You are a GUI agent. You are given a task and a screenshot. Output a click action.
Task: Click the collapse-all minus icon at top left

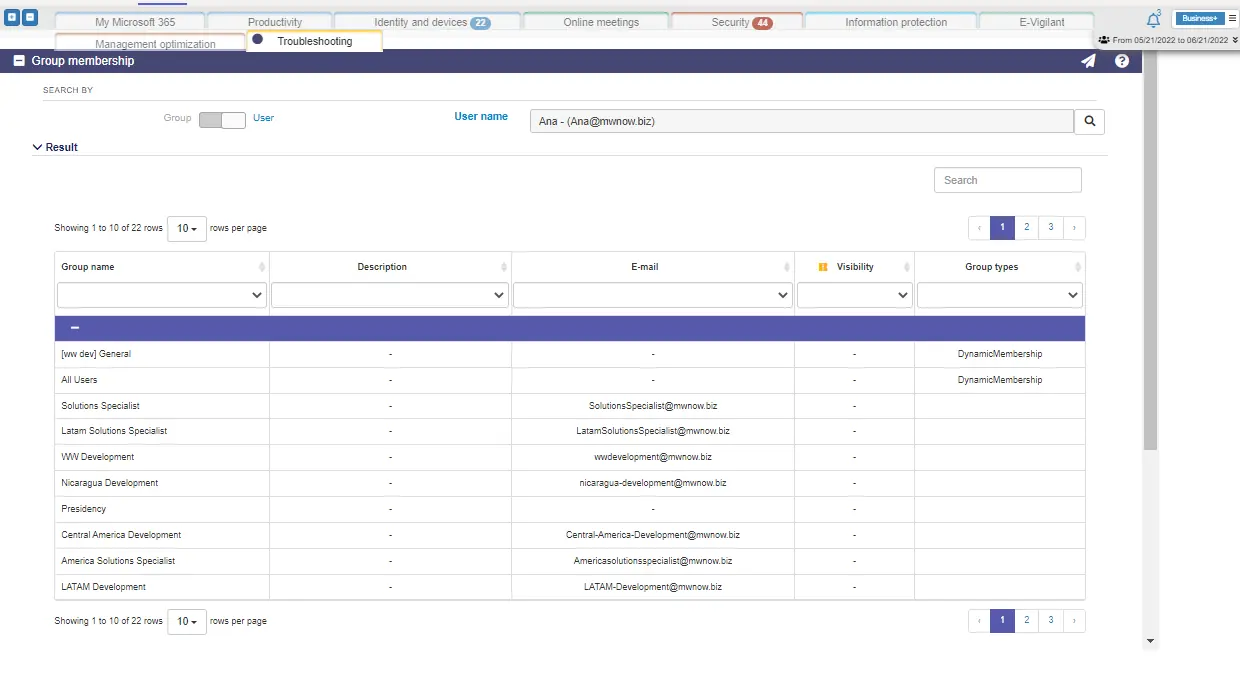coord(30,18)
